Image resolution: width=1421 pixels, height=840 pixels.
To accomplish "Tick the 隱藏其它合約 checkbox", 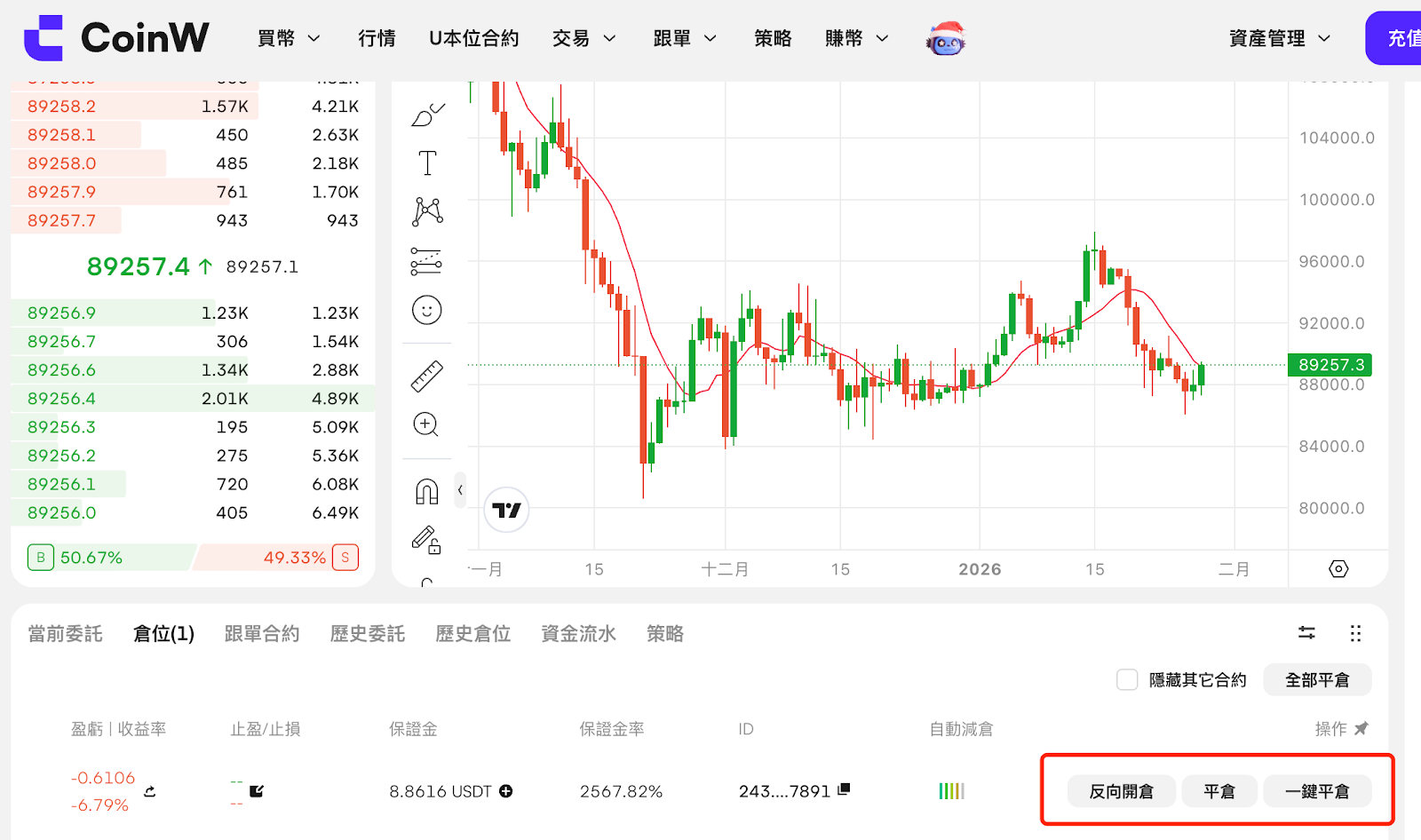I will coord(1127,680).
